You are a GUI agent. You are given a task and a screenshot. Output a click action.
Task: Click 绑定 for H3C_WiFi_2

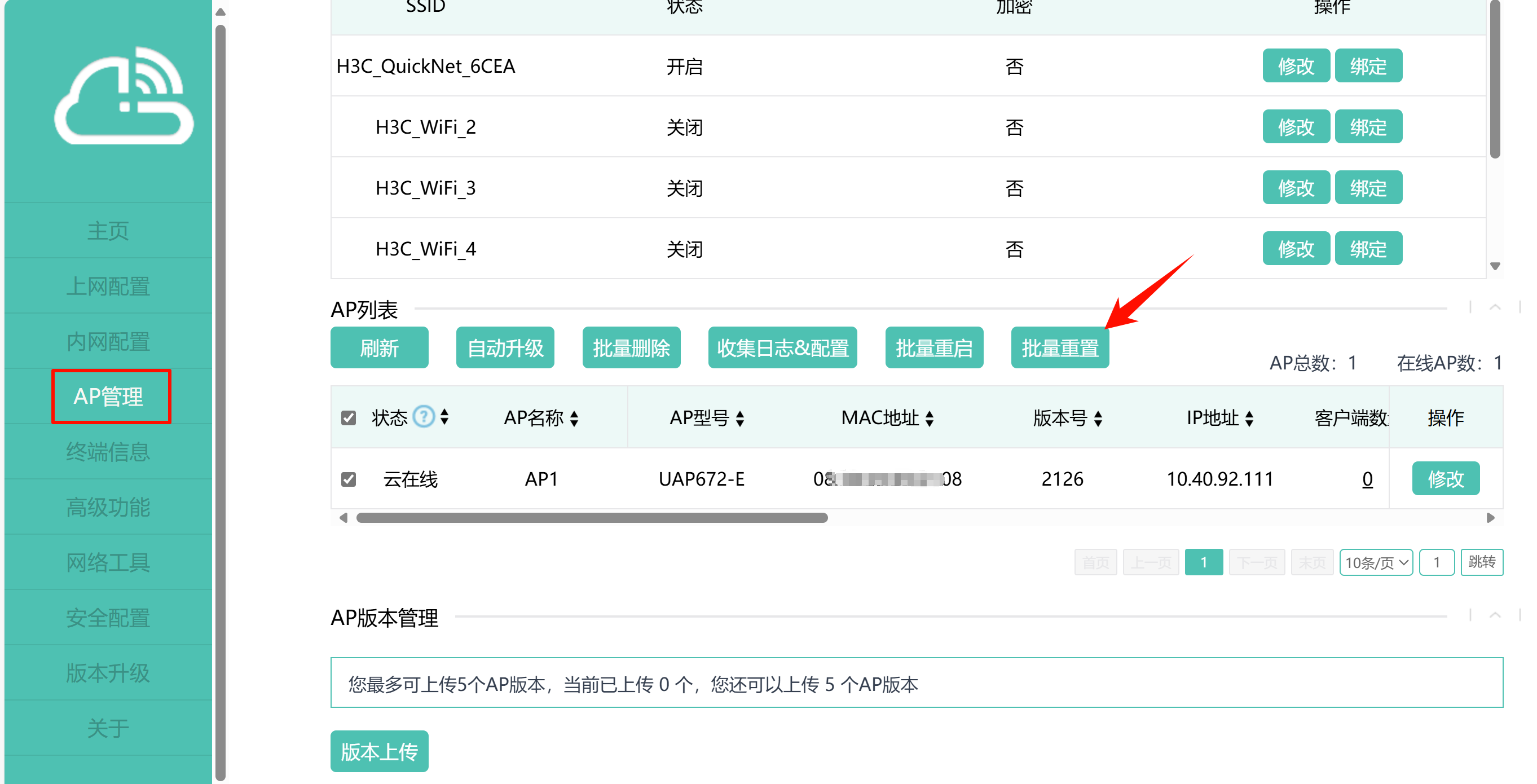(1368, 126)
